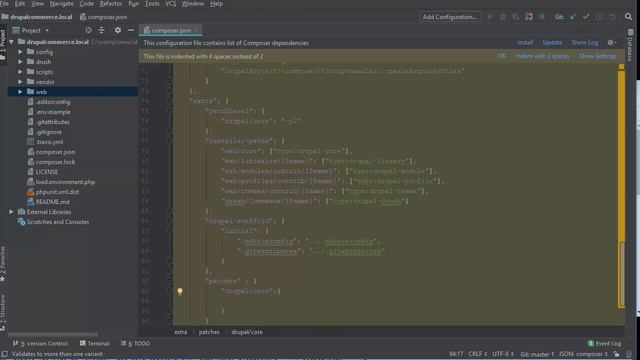Image resolution: width=640 pixels, height=360 pixels.
Task: Click the Install composer link
Action: point(525,42)
